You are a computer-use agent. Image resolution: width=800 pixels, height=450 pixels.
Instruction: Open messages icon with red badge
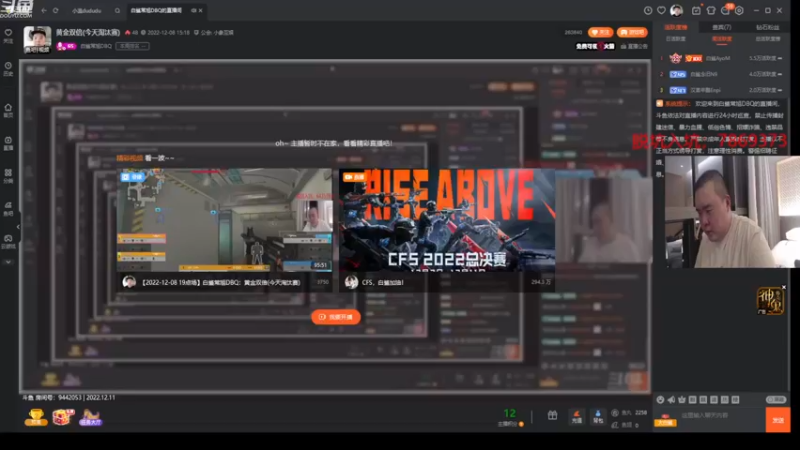click(726, 10)
